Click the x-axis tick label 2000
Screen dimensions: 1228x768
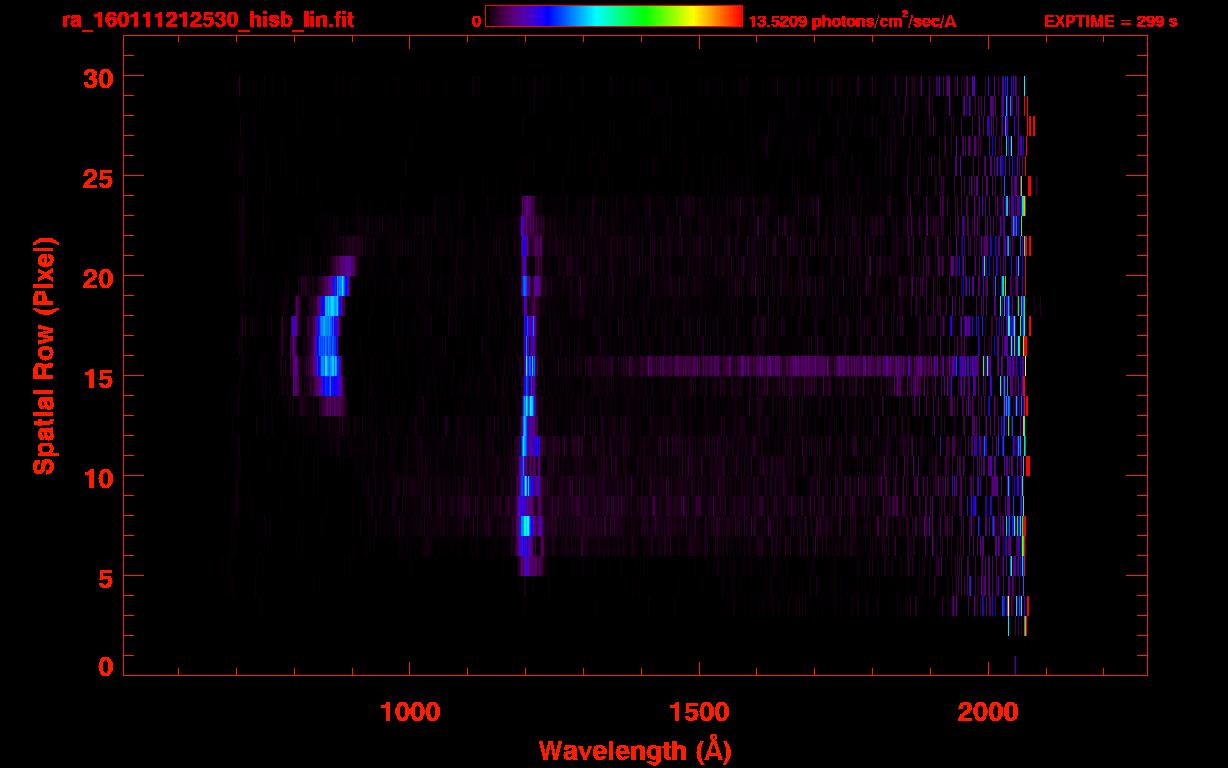point(987,711)
